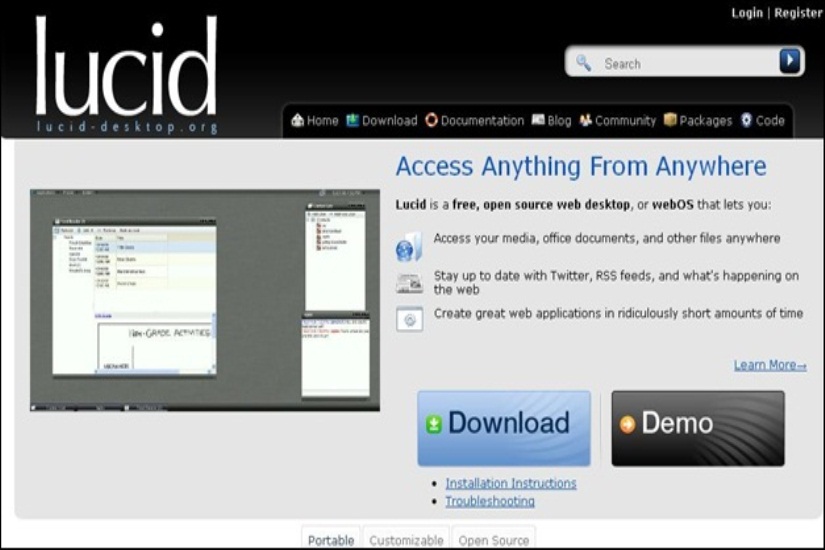Click the web applications window icon

(409, 319)
